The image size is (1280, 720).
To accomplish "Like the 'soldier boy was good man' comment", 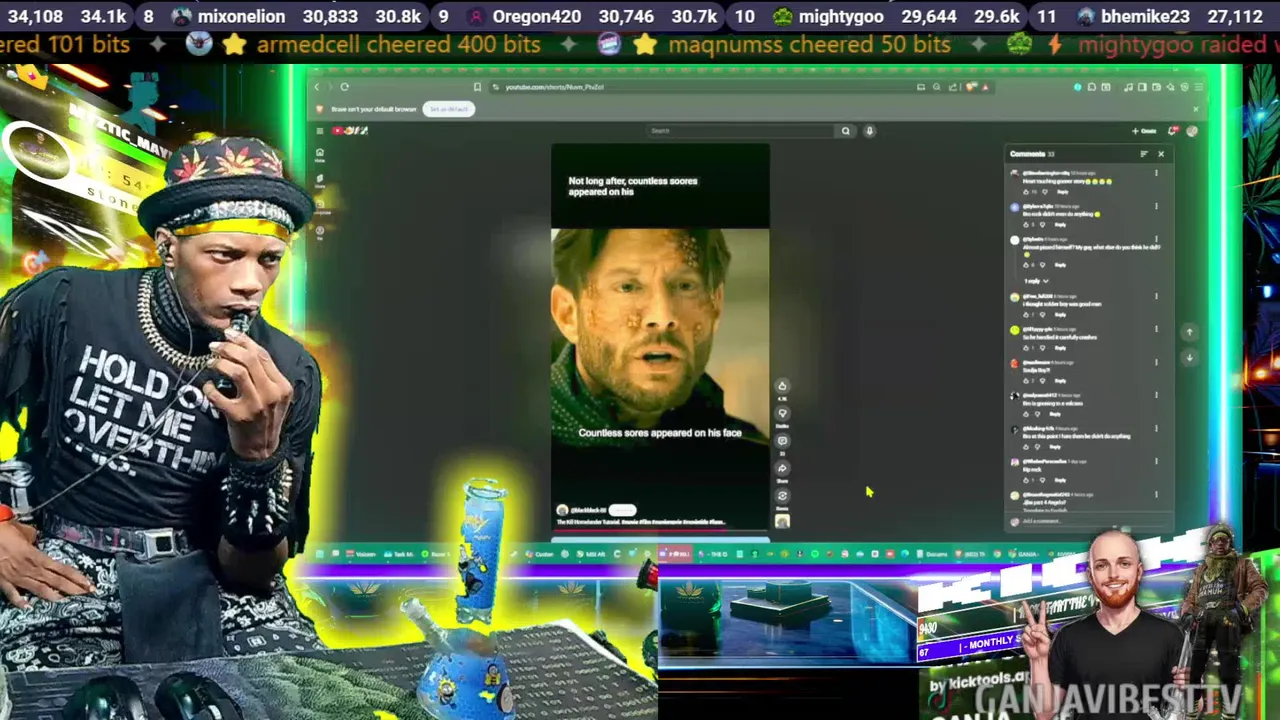I will pyautogui.click(x=1026, y=315).
